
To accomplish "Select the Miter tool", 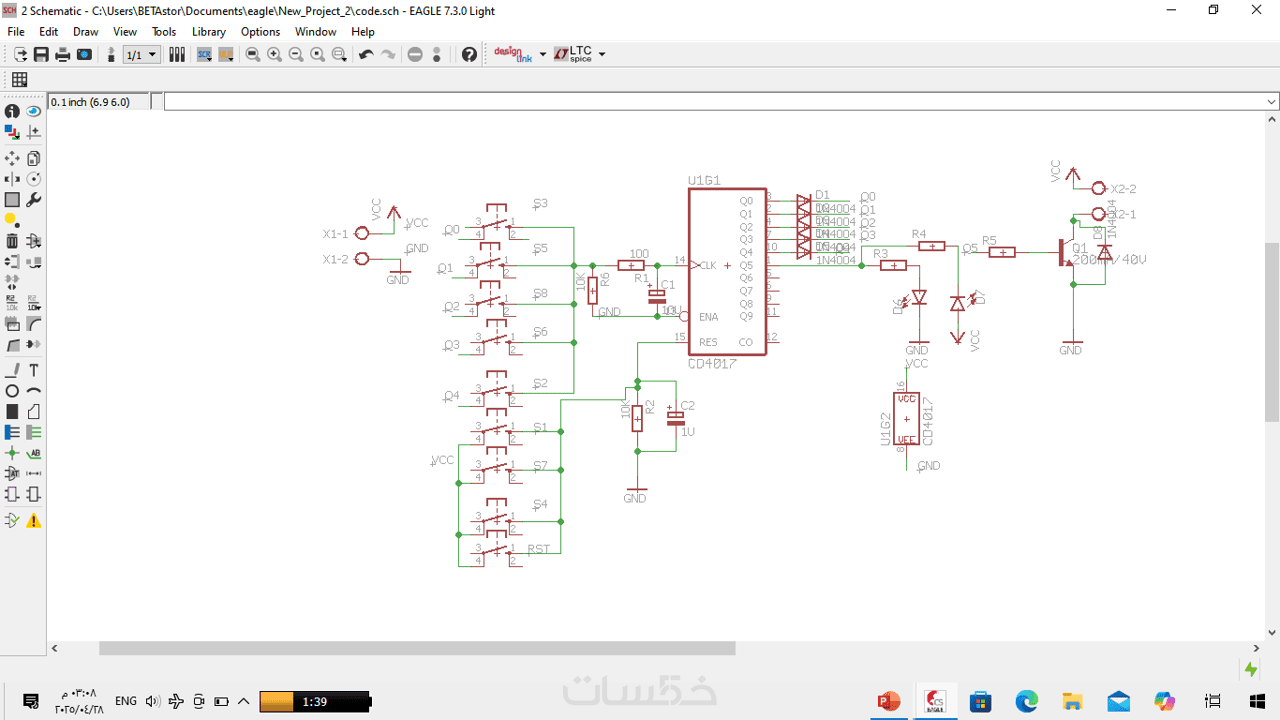I will [33, 324].
